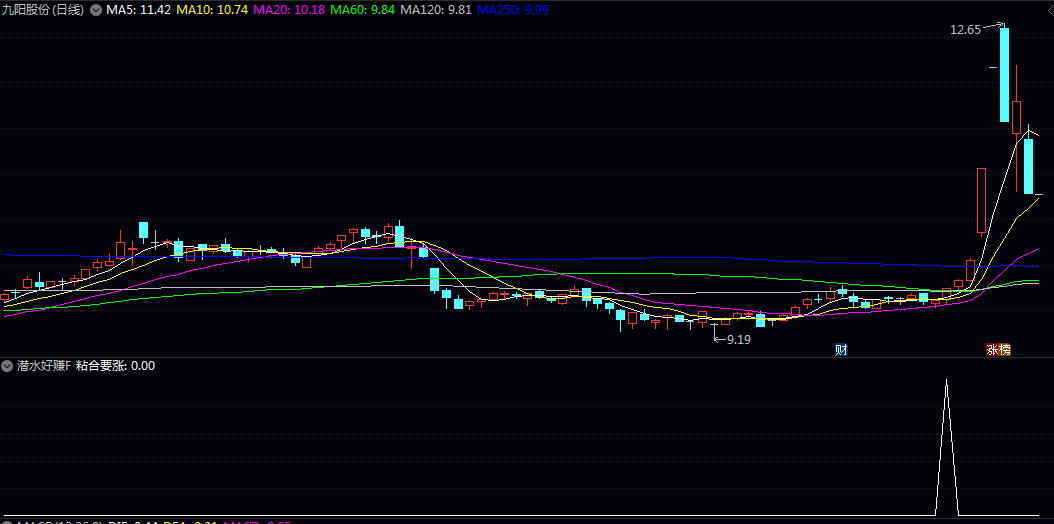Select the MA60: 9.84 label

(364, 10)
